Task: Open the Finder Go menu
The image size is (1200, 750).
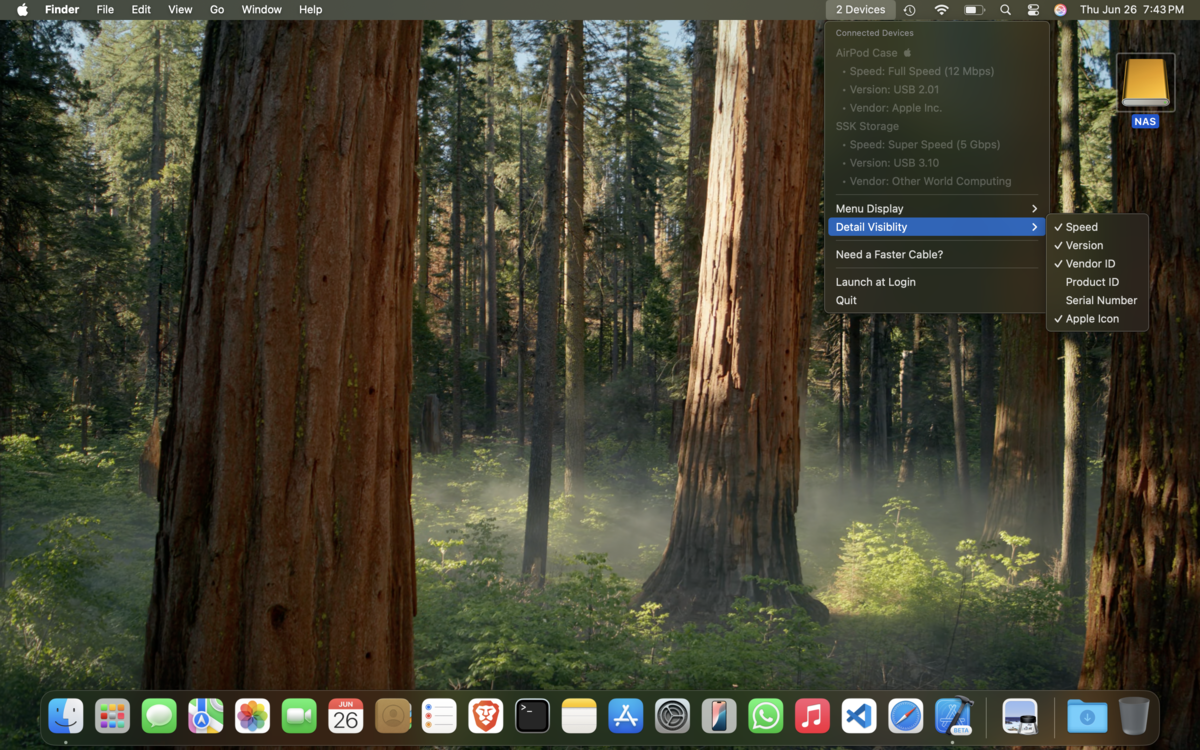Action: click(x=217, y=10)
